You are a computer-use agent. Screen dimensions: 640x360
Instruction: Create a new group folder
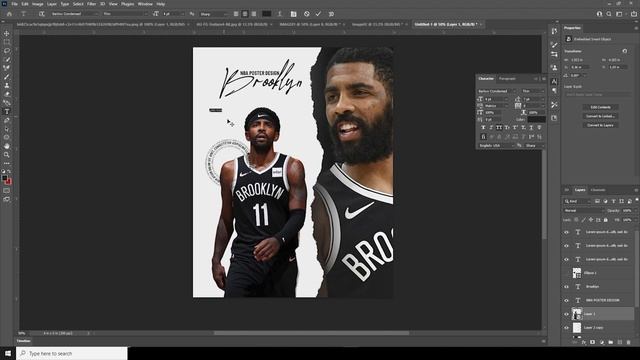coord(611,342)
